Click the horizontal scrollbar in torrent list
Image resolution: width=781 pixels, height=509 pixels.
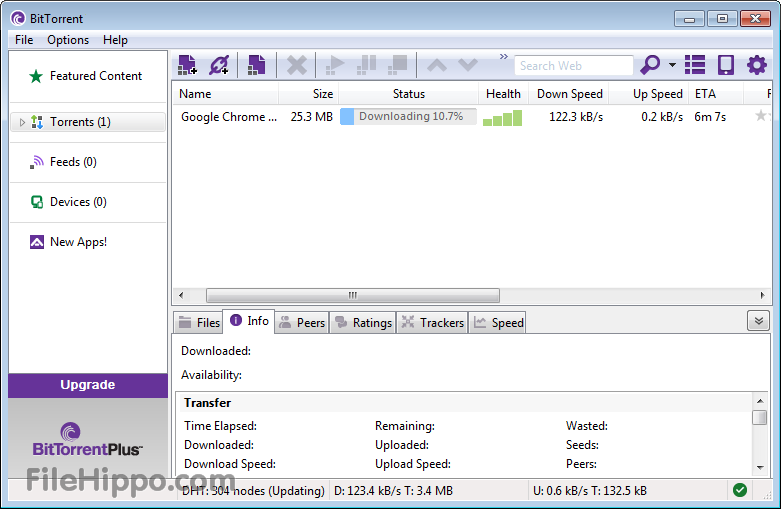[352, 296]
